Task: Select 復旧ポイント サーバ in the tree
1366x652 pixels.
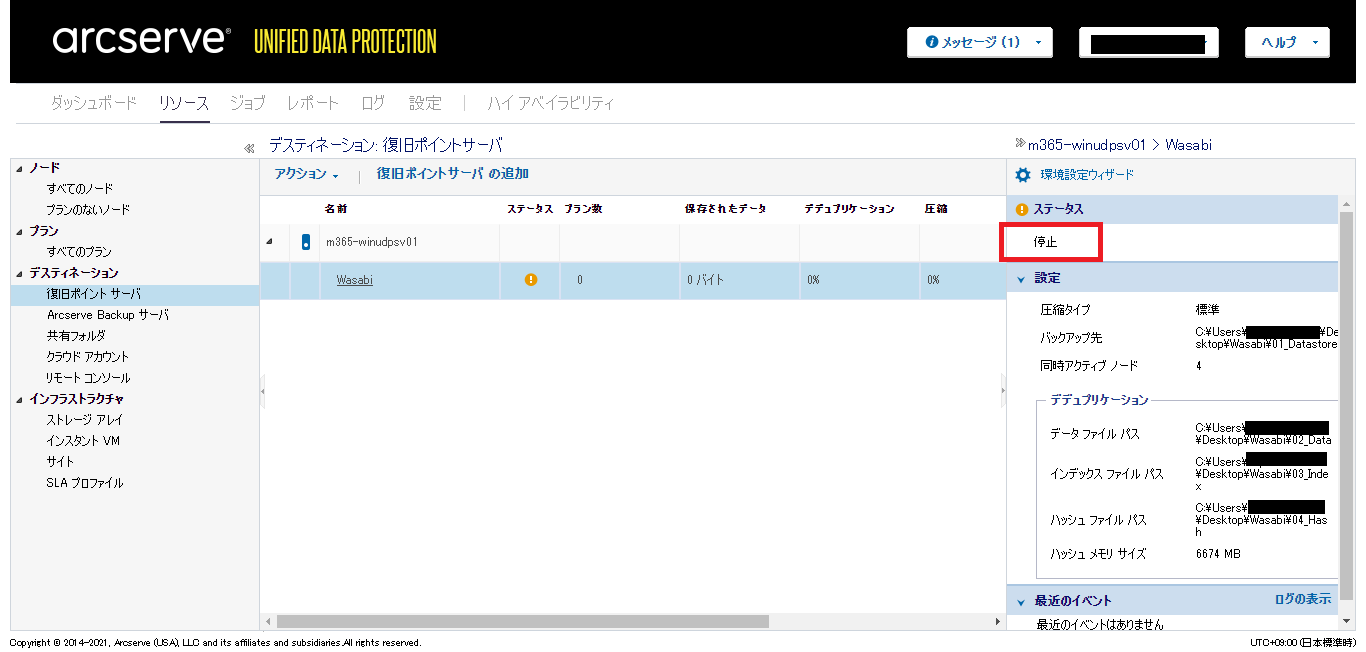Action: pos(94,294)
